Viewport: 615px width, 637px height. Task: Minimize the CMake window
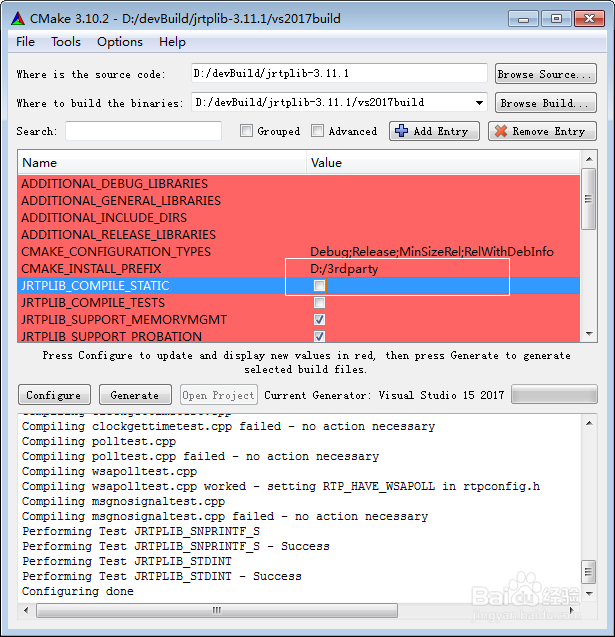[x=523, y=19]
